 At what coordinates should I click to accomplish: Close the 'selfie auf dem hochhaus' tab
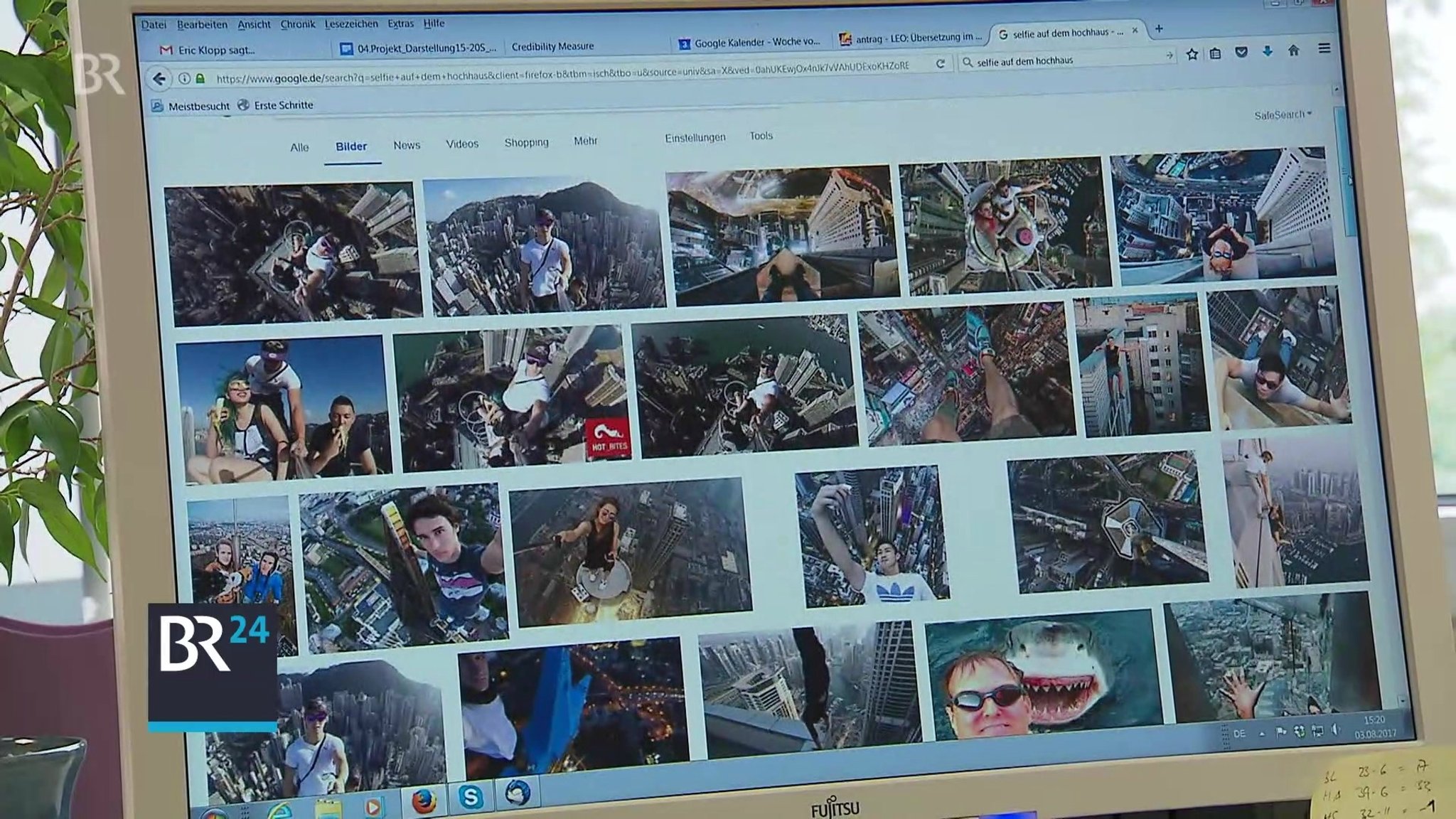[1135, 31]
